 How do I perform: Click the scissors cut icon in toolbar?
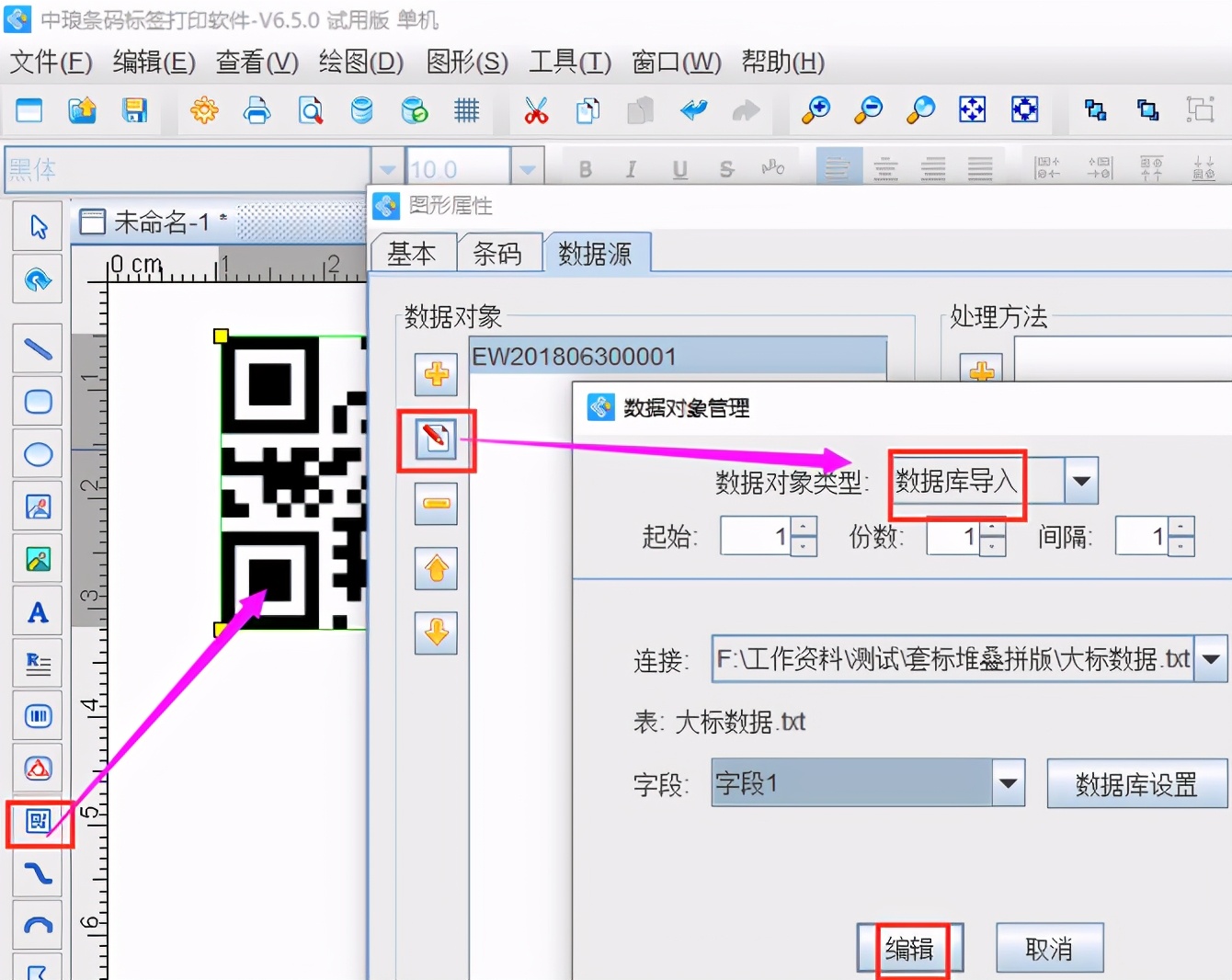coord(536,111)
